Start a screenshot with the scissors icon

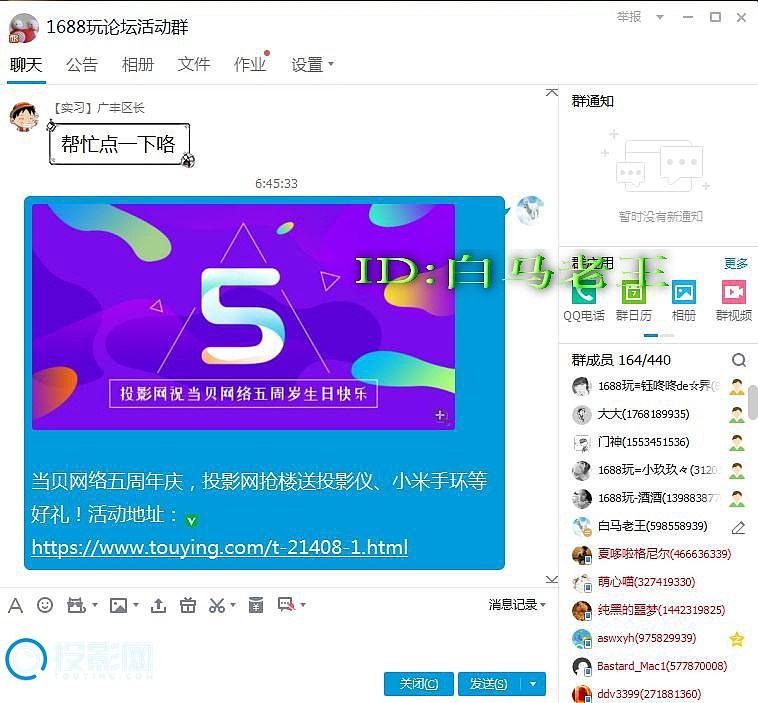click(217, 605)
